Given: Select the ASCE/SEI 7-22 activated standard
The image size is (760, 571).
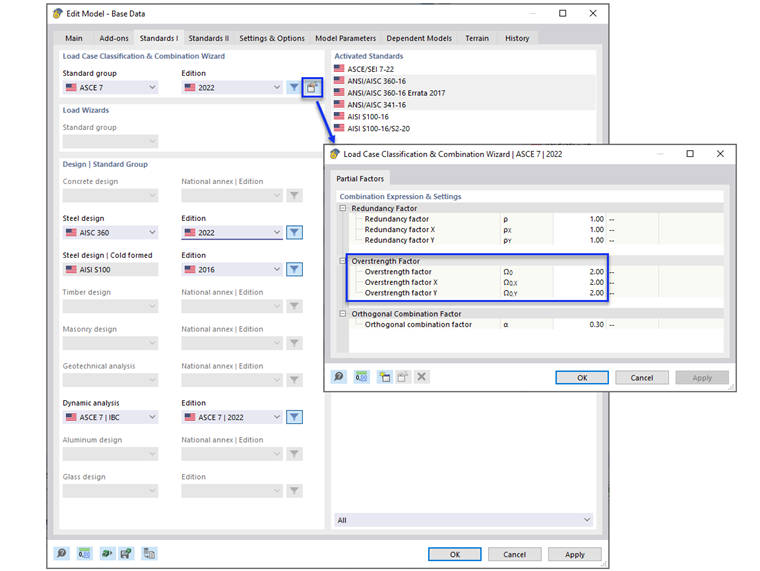Looking at the screenshot, I should [463, 69].
